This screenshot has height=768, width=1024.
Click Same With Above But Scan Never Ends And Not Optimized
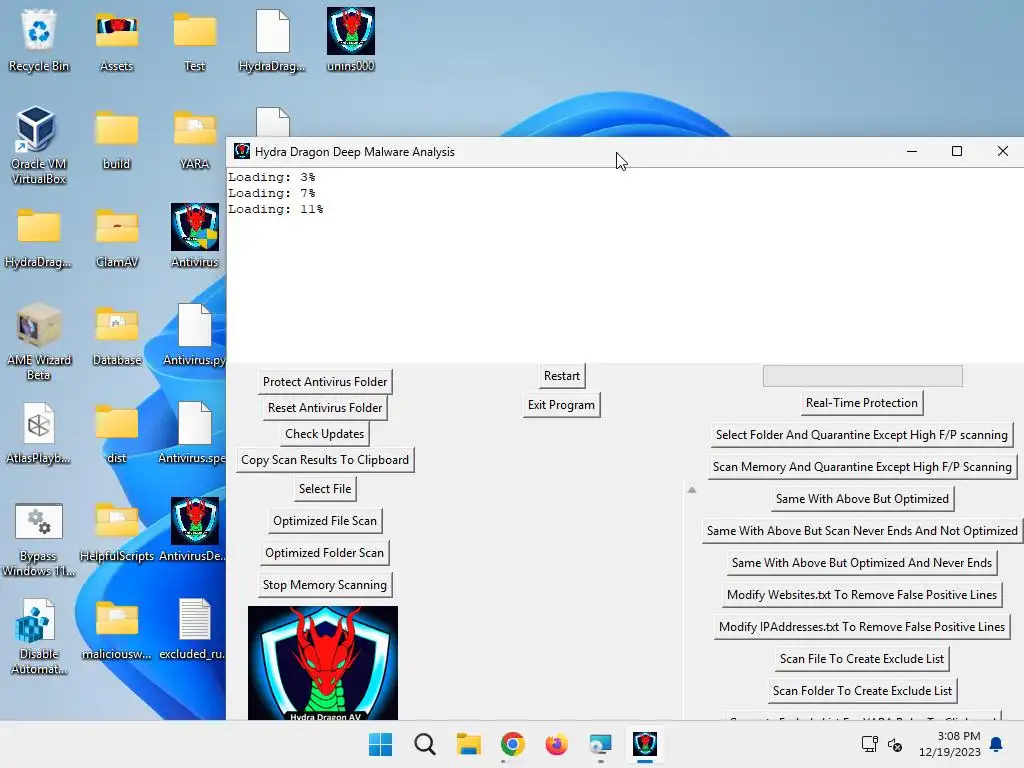[x=862, y=531]
